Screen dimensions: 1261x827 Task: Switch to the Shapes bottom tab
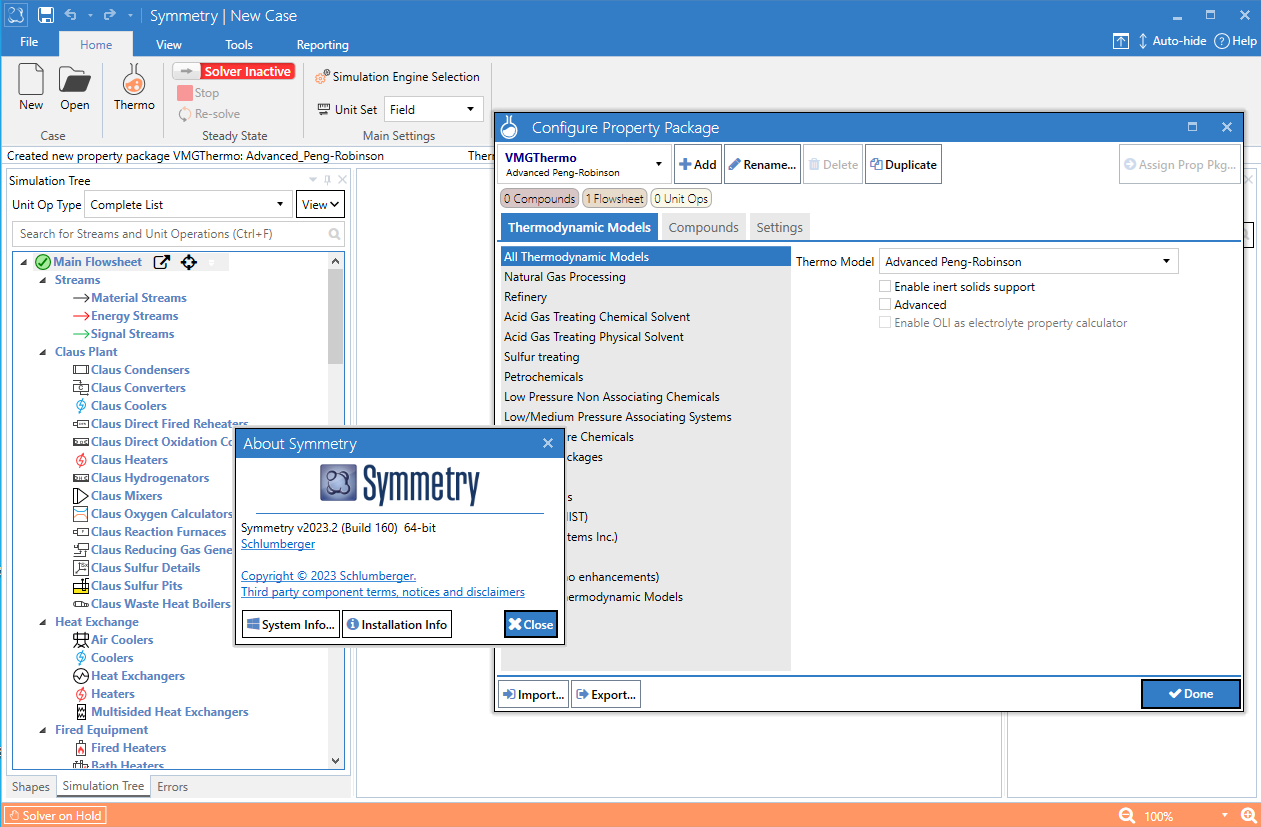click(31, 787)
